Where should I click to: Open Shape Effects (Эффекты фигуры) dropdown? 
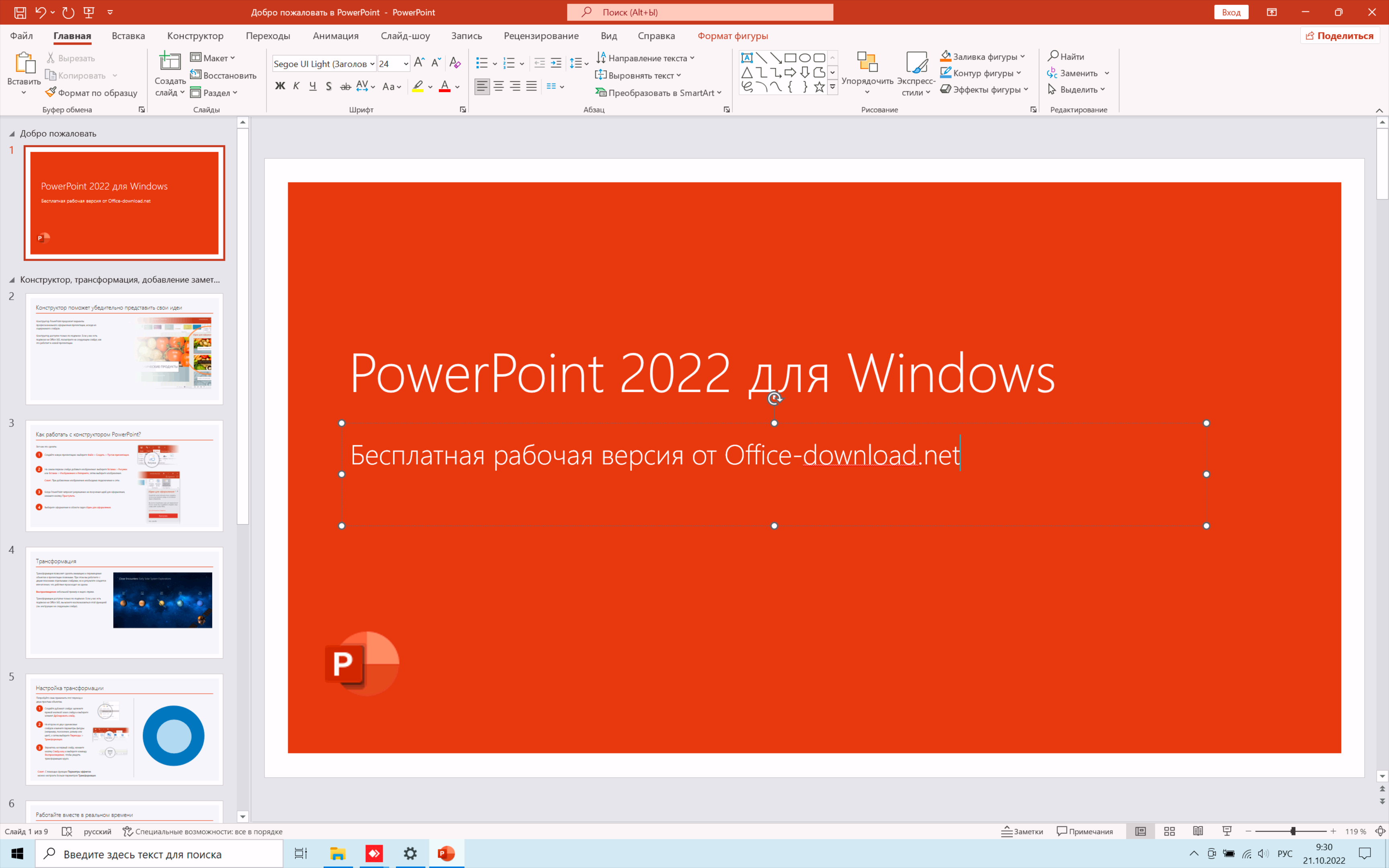click(x=984, y=90)
